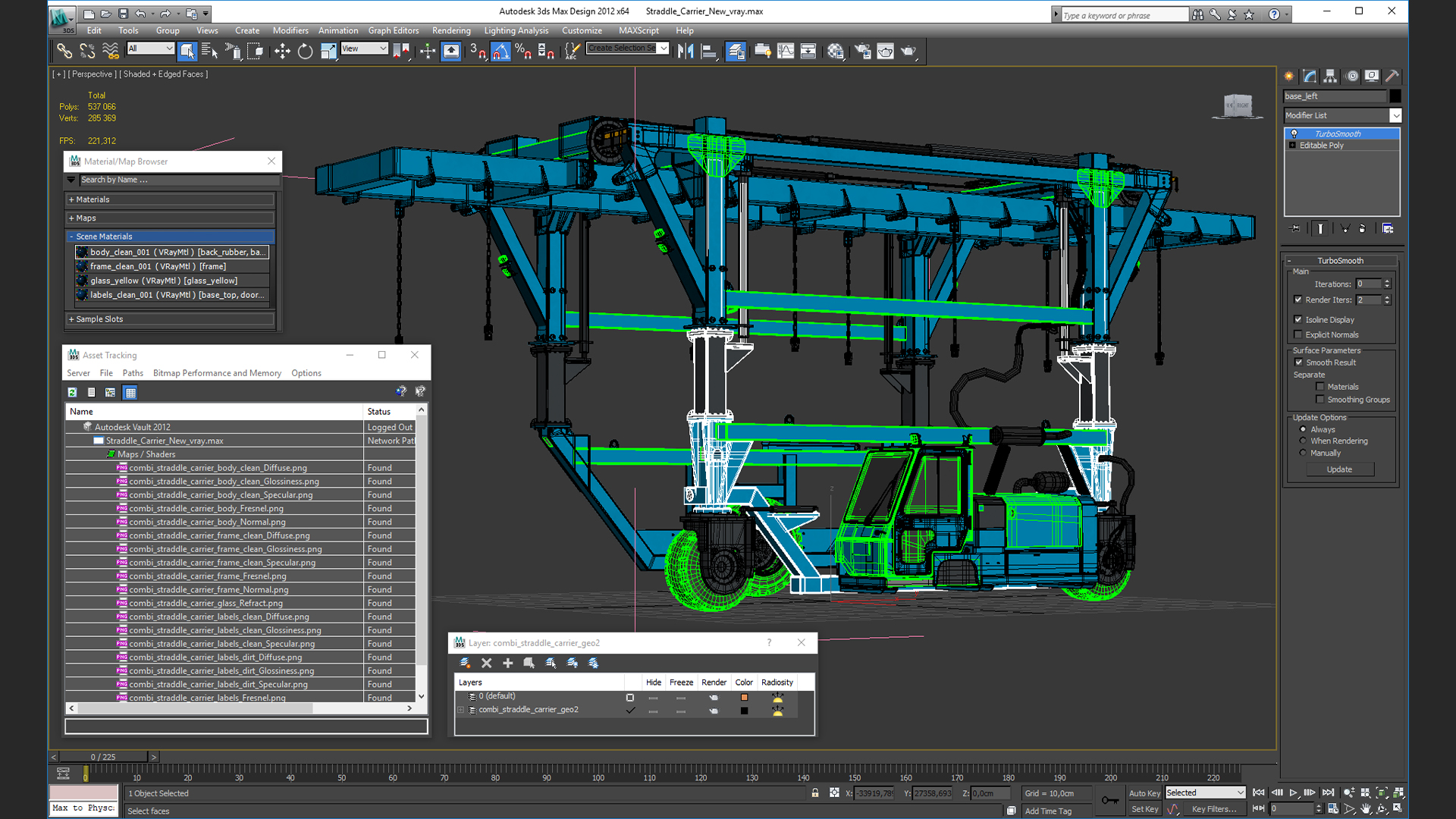1456x819 pixels.
Task: Click the Select and Link tool
Action: click(x=64, y=51)
